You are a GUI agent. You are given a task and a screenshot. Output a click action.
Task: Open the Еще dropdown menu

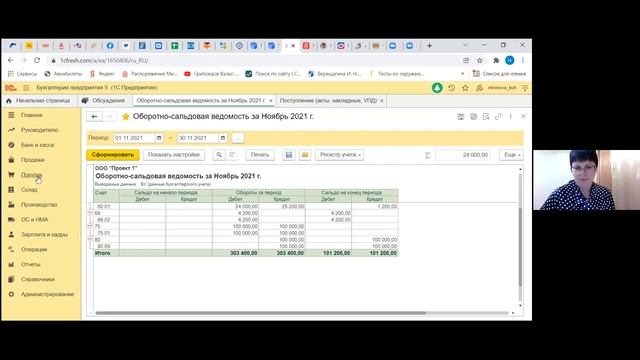click(x=511, y=155)
